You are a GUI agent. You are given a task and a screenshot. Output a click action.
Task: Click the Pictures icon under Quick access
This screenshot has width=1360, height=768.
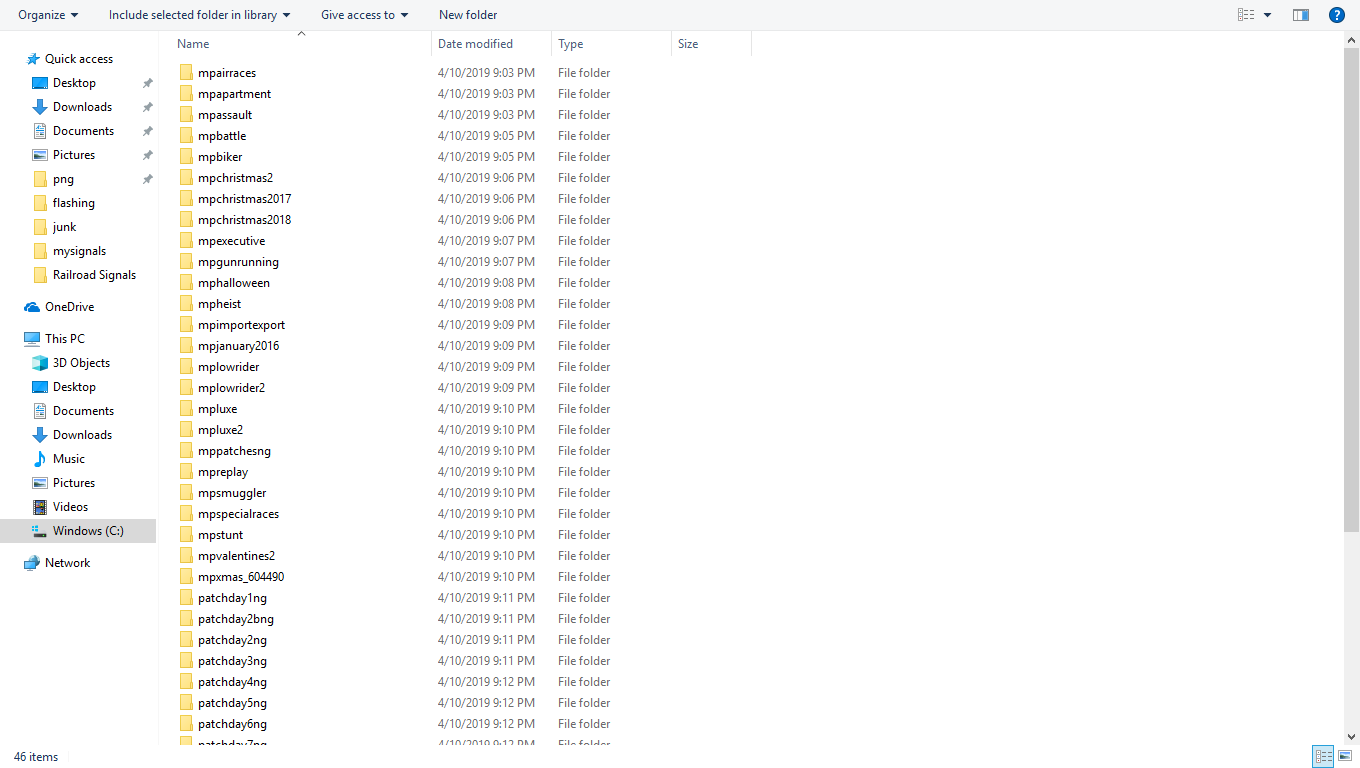40,155
